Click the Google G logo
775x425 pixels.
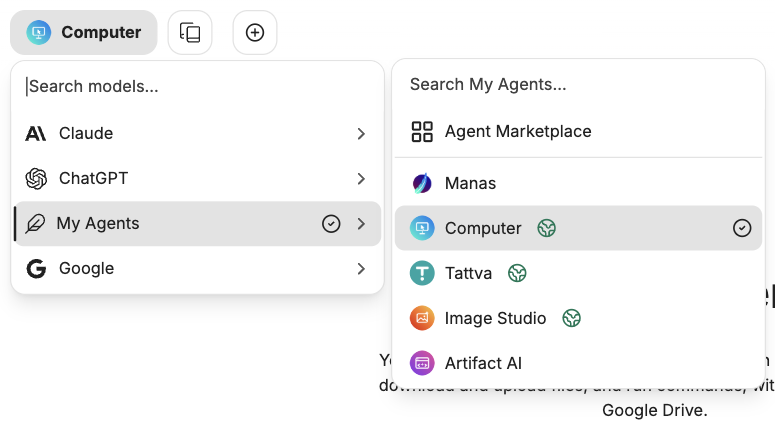click(x=36, y=268)
